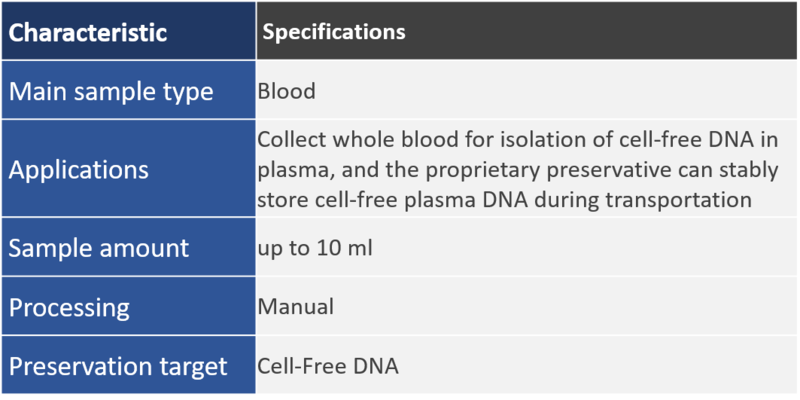The image size is (800, 400).
Task: Click the Specifications column header
Action: (x=333, y=32)
